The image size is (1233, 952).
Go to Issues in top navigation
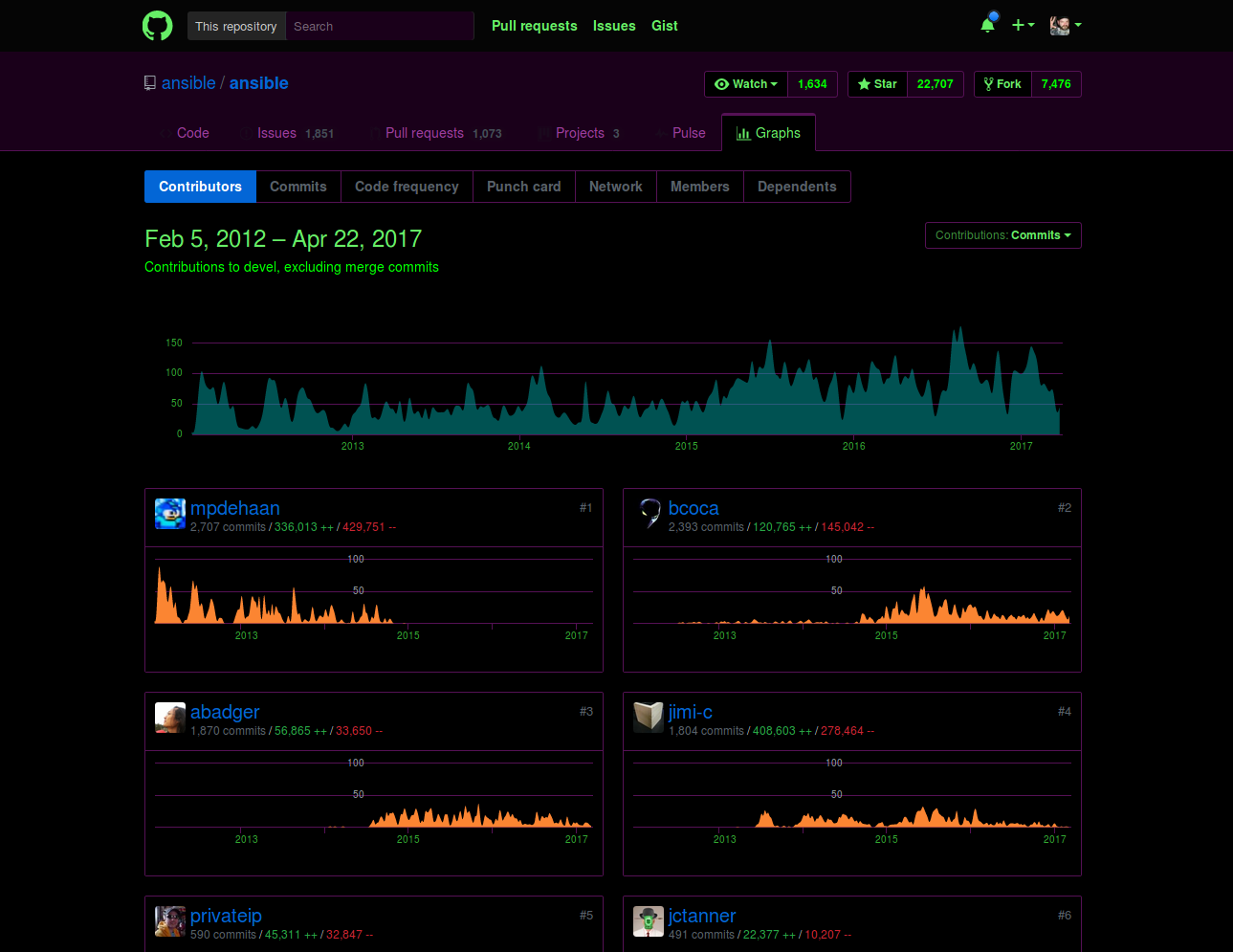pos(614,26)
